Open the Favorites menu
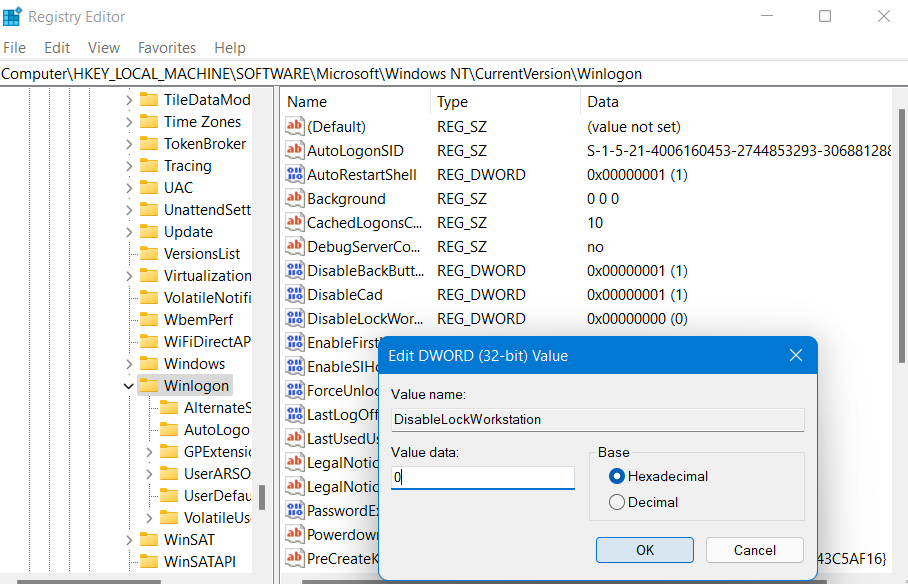908x584 pixels. (167, 48)
